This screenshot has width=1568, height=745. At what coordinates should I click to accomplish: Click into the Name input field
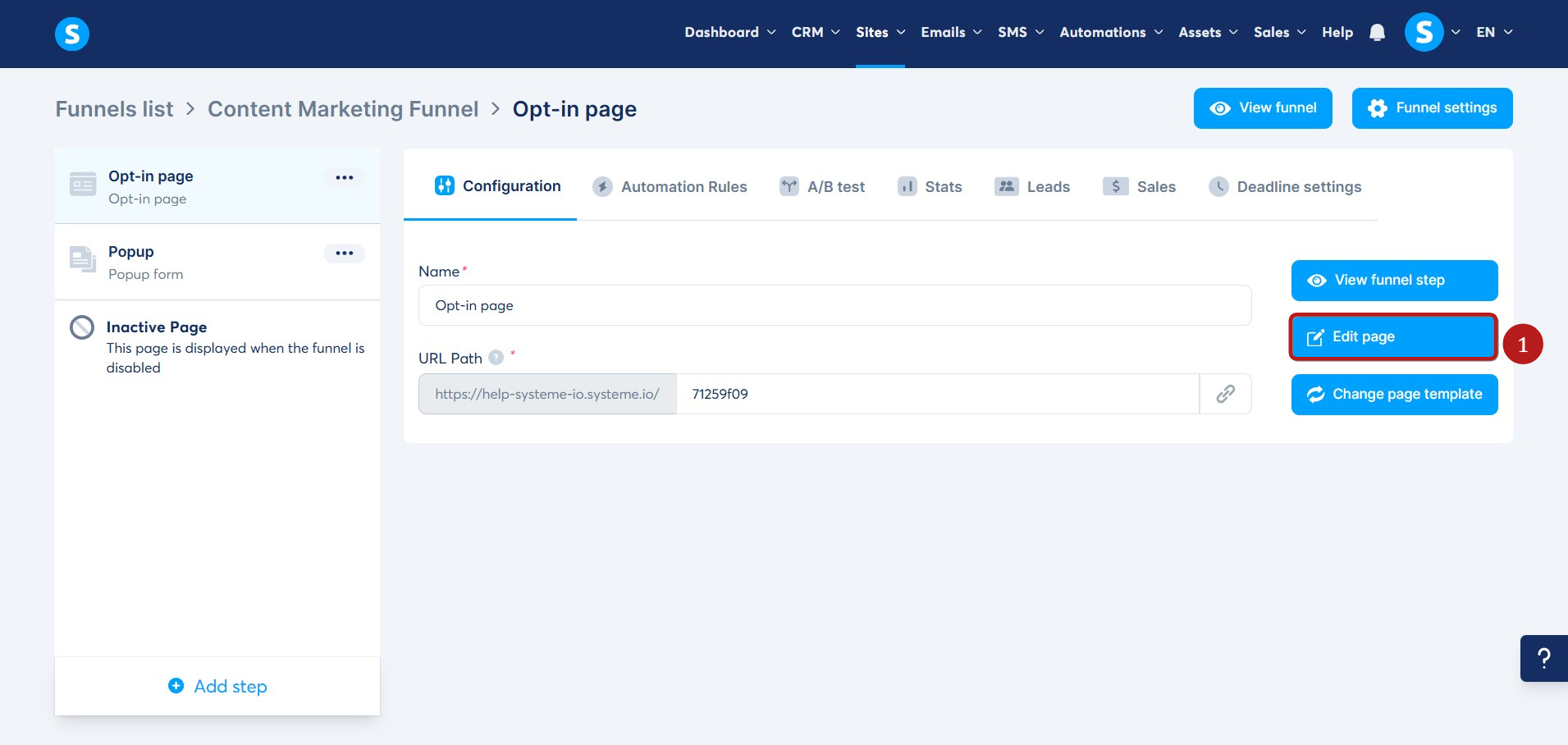(834, 305)
